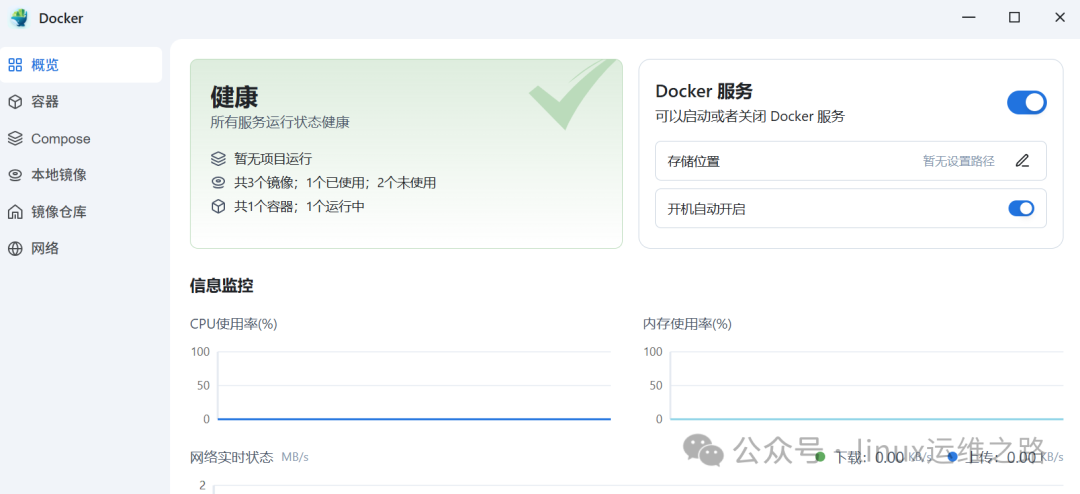Image resolution: width=1080 pixels, height=494 pixels.
Task: Click the memory usage chart area
Action: point(866,385)
